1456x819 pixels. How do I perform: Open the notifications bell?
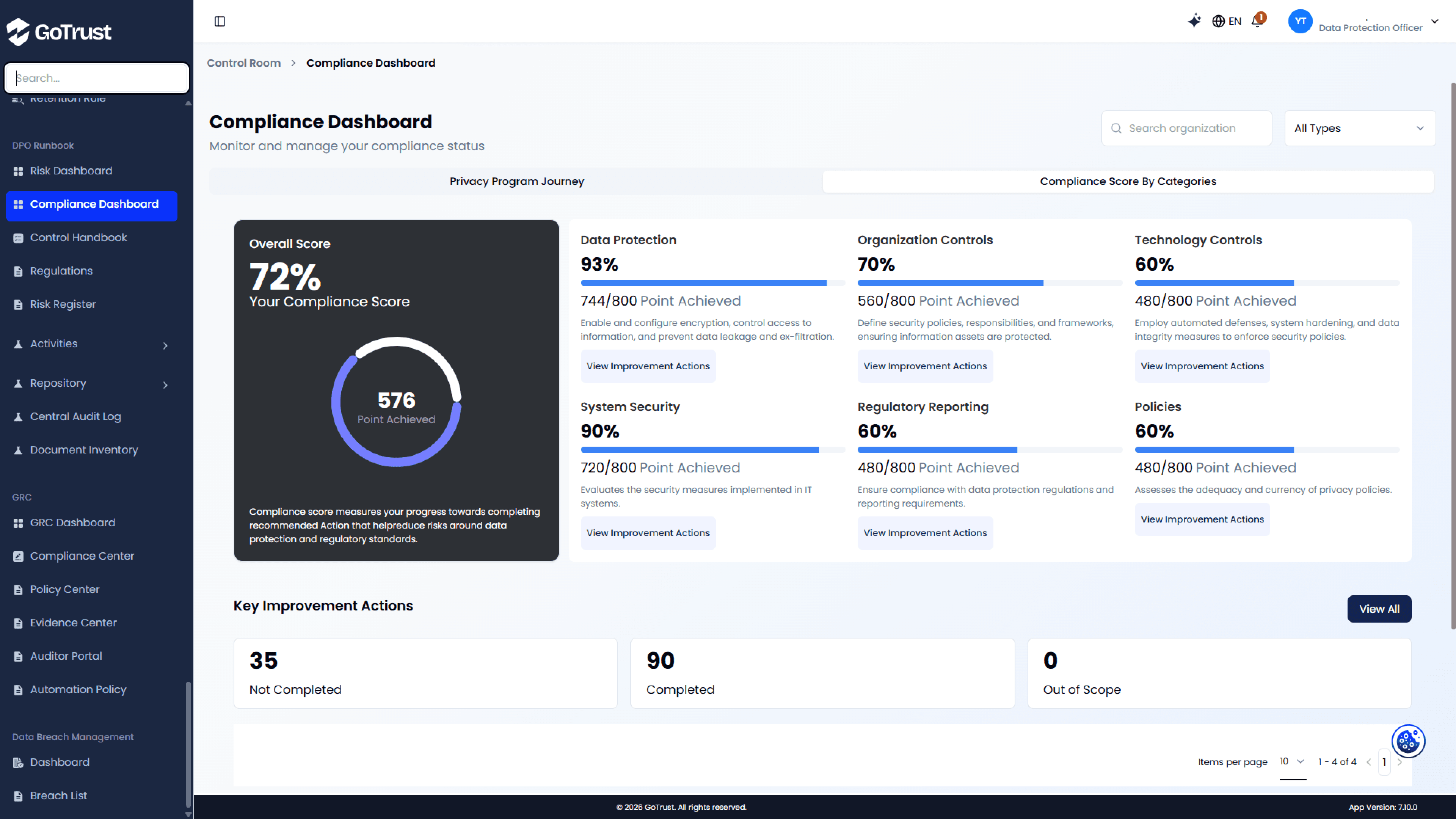[1257, 21]
